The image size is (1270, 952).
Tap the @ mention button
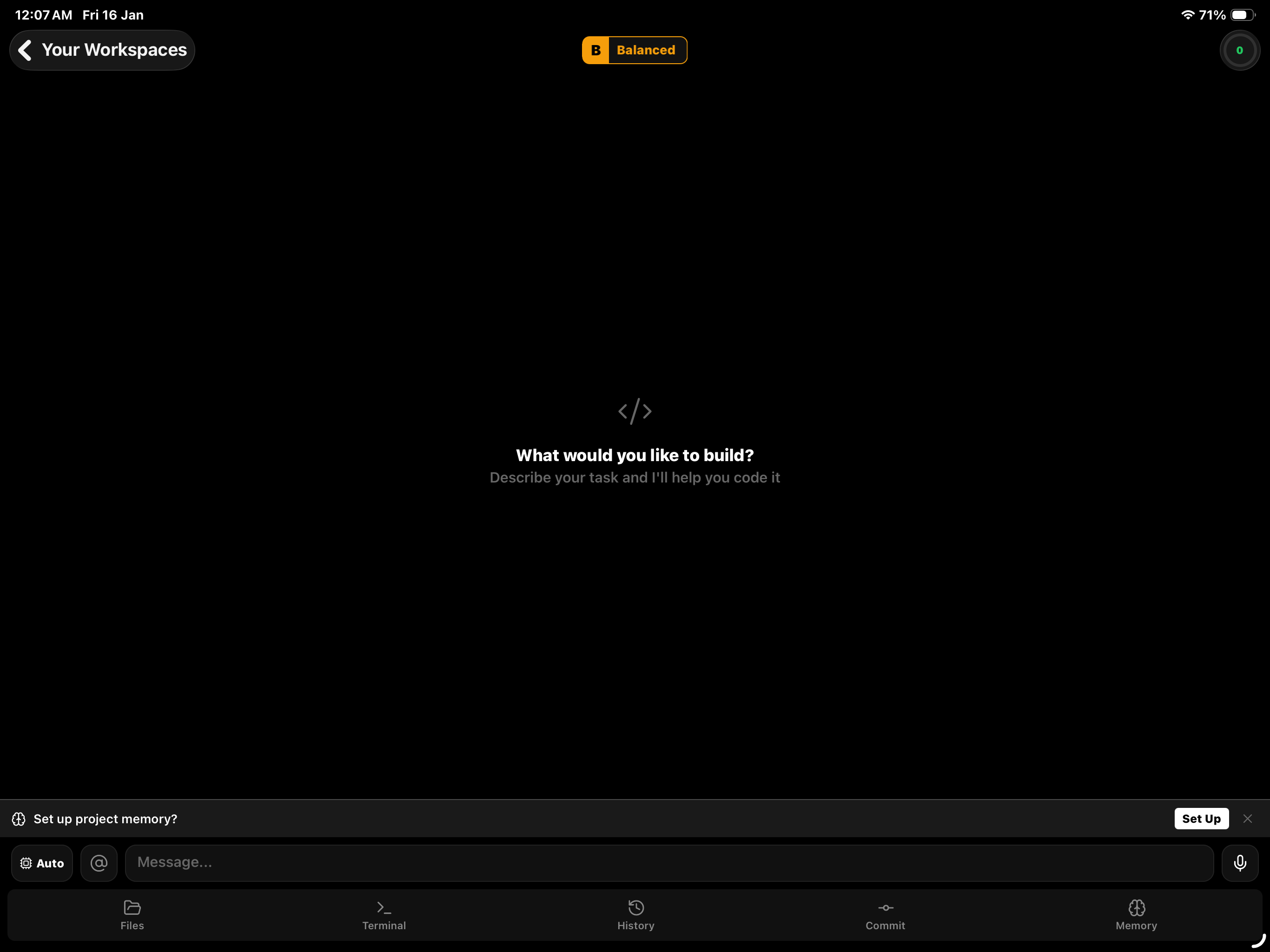(99, 863)
